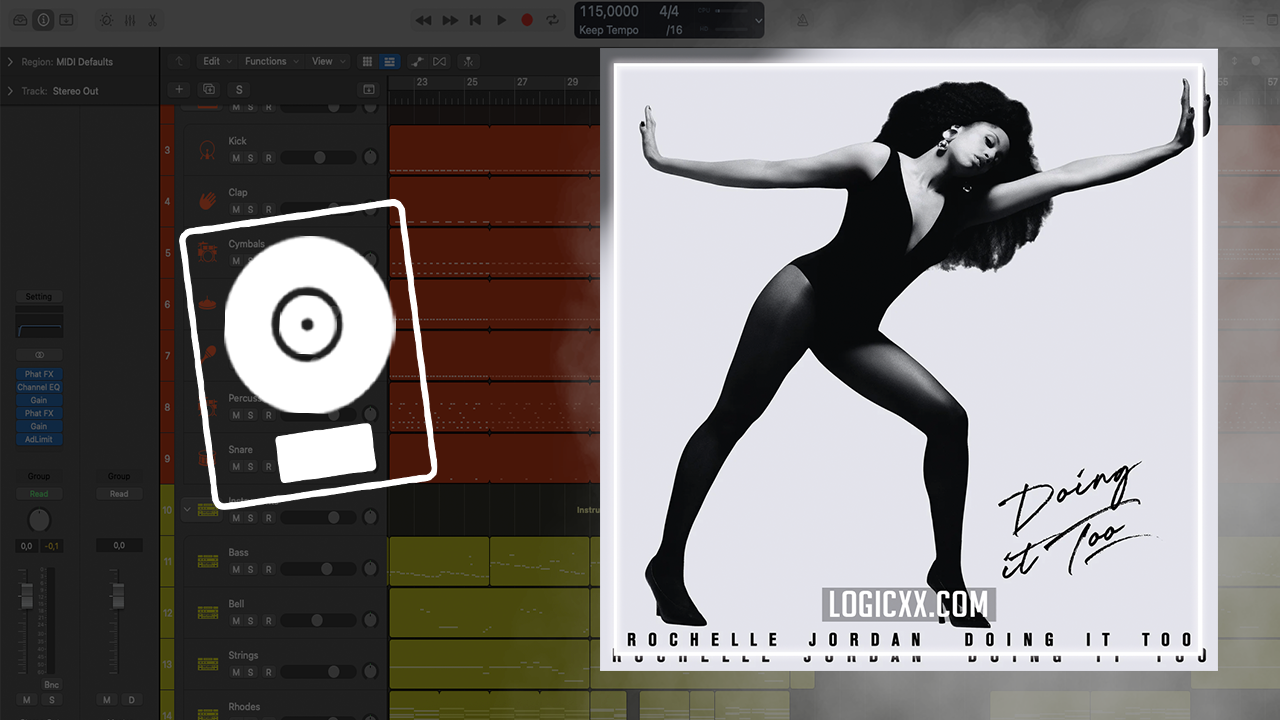Image resolution: width=1280 pixels, height=720 pixels.
Task: Click the metronome warning triangle icon
Action: 802,20
